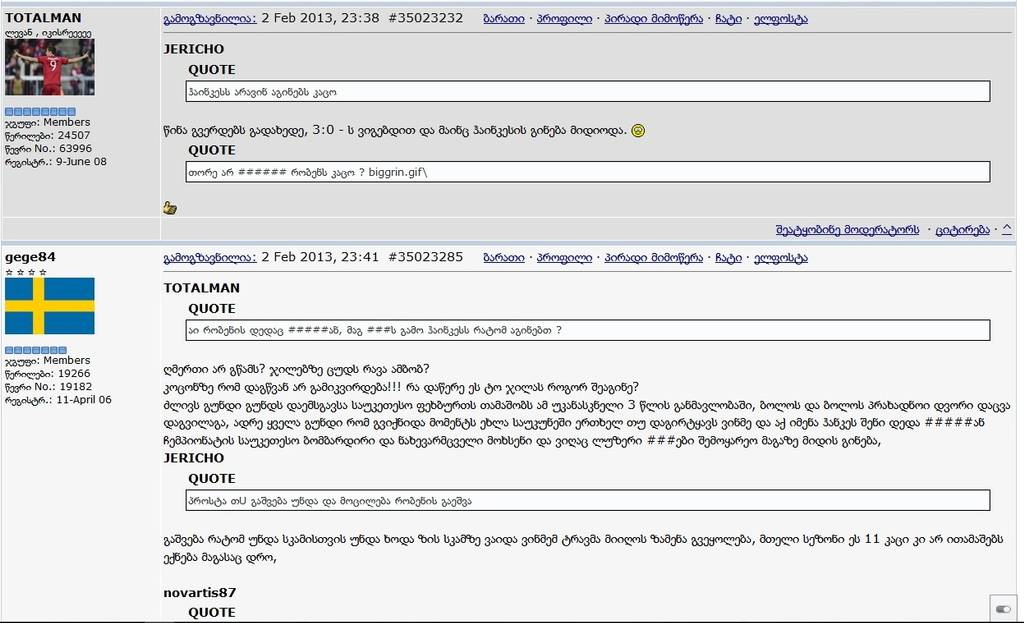Click the yellow smiley in TOTALMAN's post
The width and height of the screenshot is (1024, 623).
point(638,131)
